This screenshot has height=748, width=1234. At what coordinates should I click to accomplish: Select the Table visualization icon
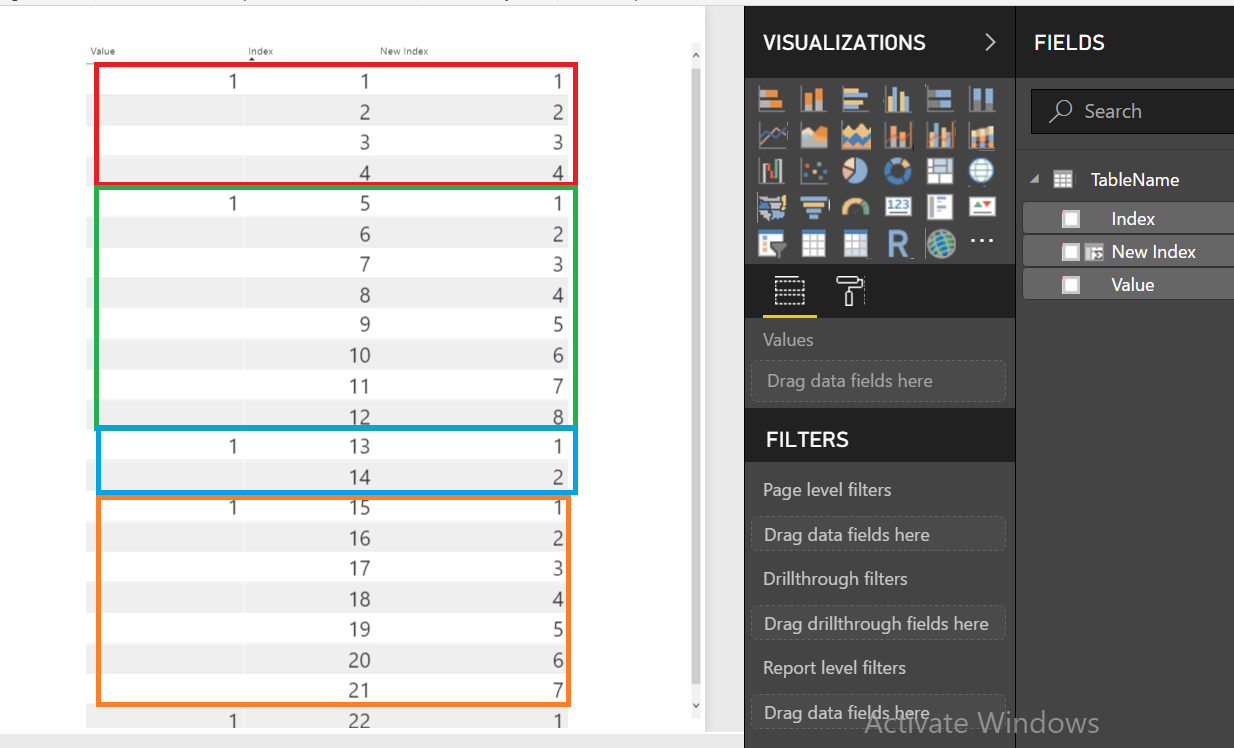[813, 243]
